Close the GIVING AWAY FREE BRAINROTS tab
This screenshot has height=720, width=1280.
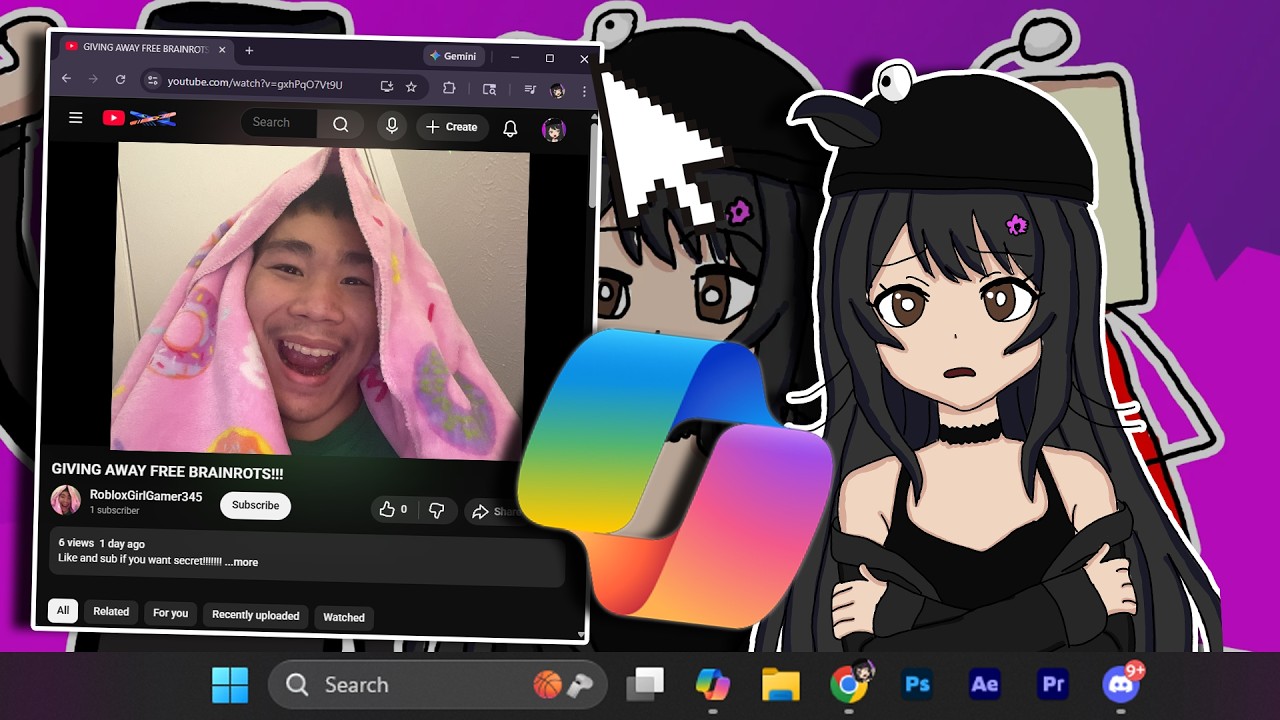pos(222,49)
